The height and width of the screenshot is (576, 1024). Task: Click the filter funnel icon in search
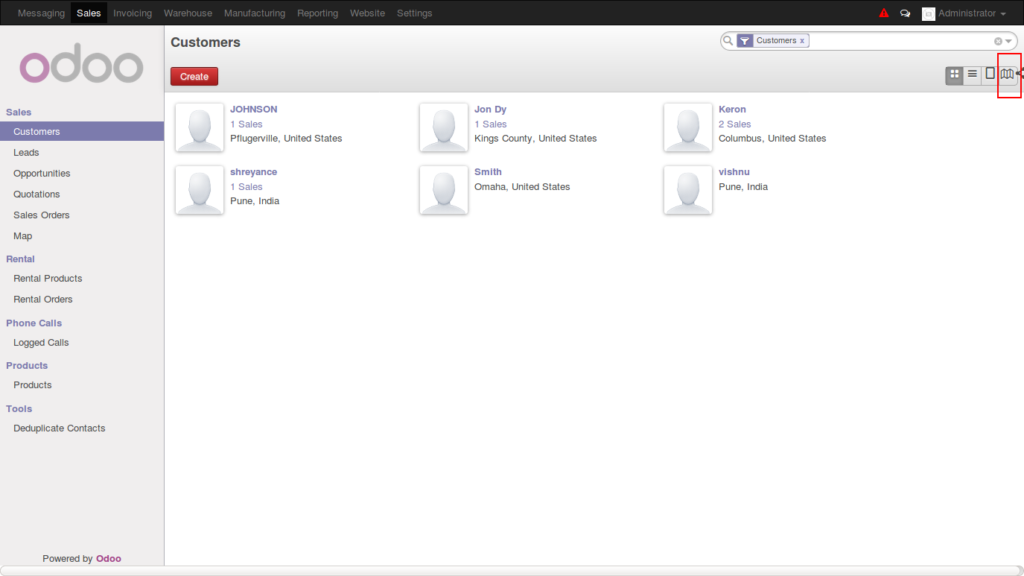(x=745, y=41)
